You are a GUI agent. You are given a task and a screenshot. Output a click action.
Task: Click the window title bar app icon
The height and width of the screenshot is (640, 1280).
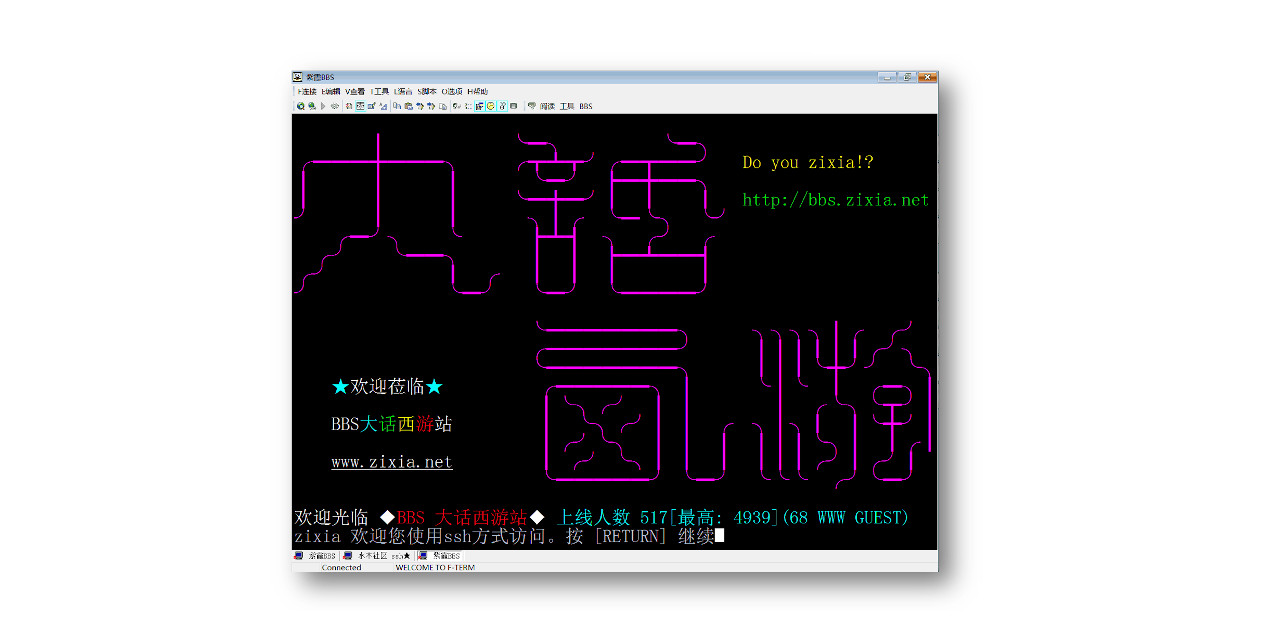[x=298, y=77]
